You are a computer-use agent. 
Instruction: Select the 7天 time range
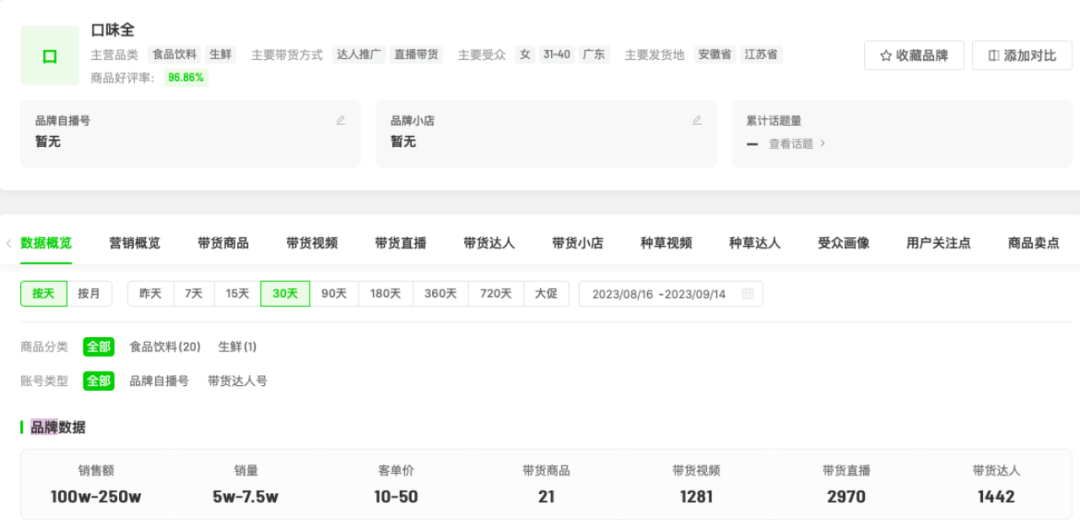pos(193,294)
